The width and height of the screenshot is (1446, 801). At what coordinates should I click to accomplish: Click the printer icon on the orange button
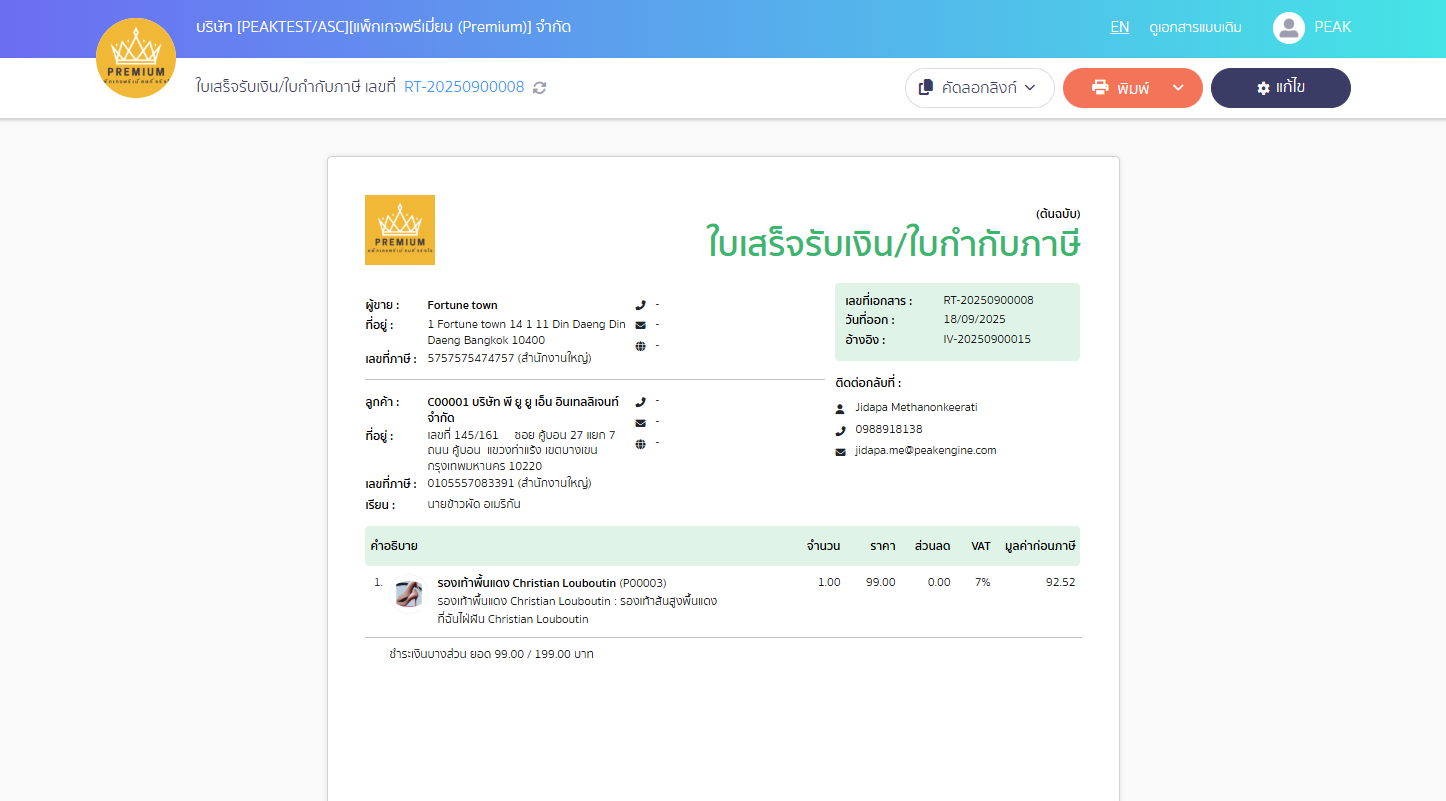click(1100, 88)
